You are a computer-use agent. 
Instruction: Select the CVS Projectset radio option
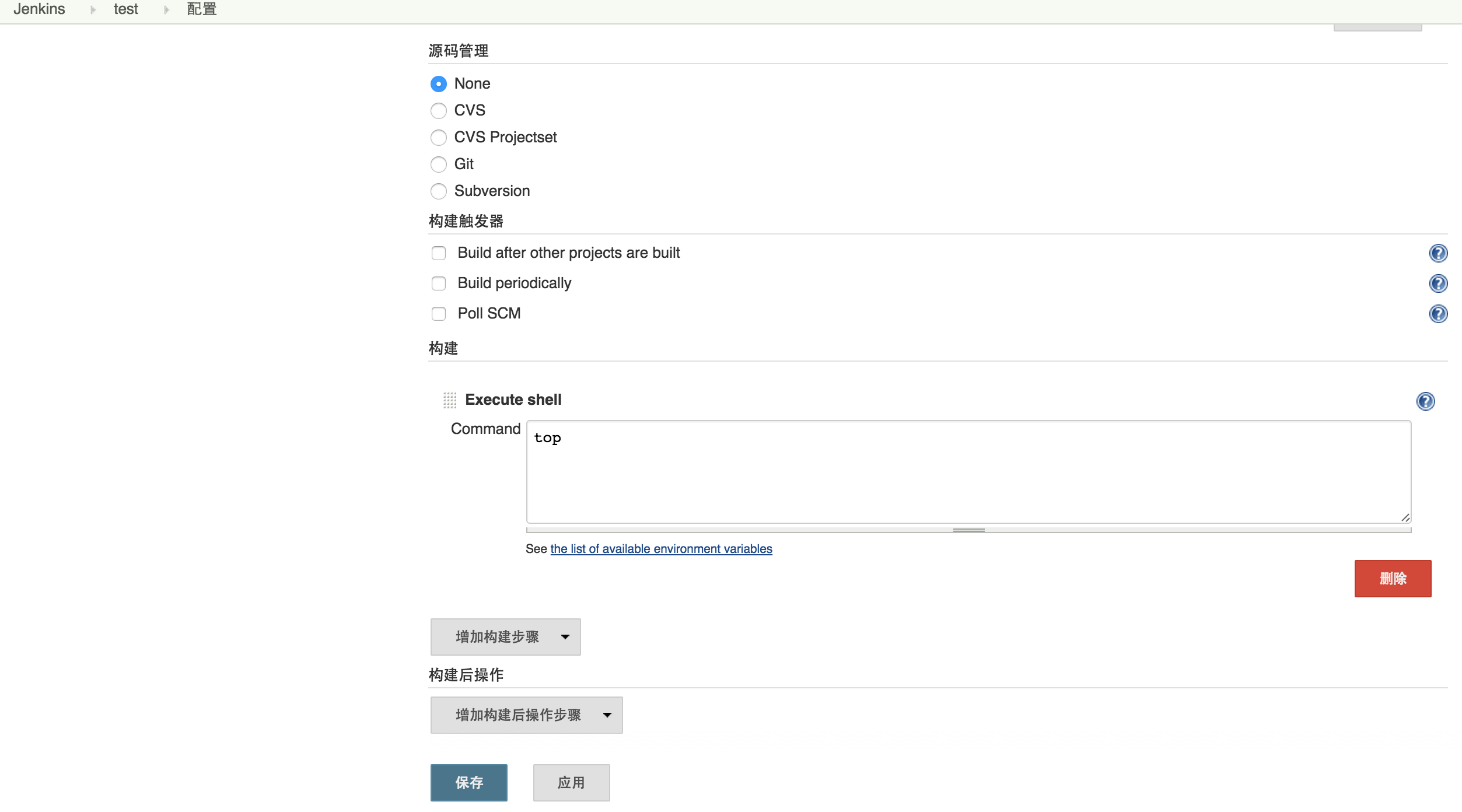click(x=439, y=138)
